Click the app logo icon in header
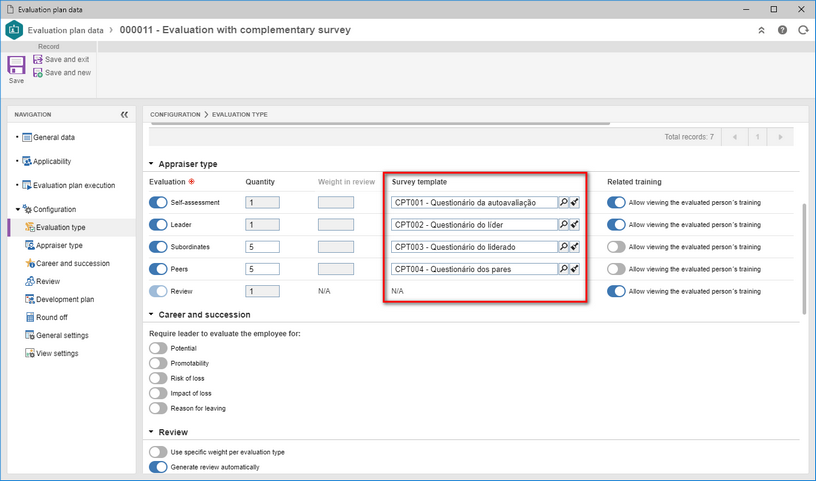Screen dimensions: 816x481 coord(14,30)
